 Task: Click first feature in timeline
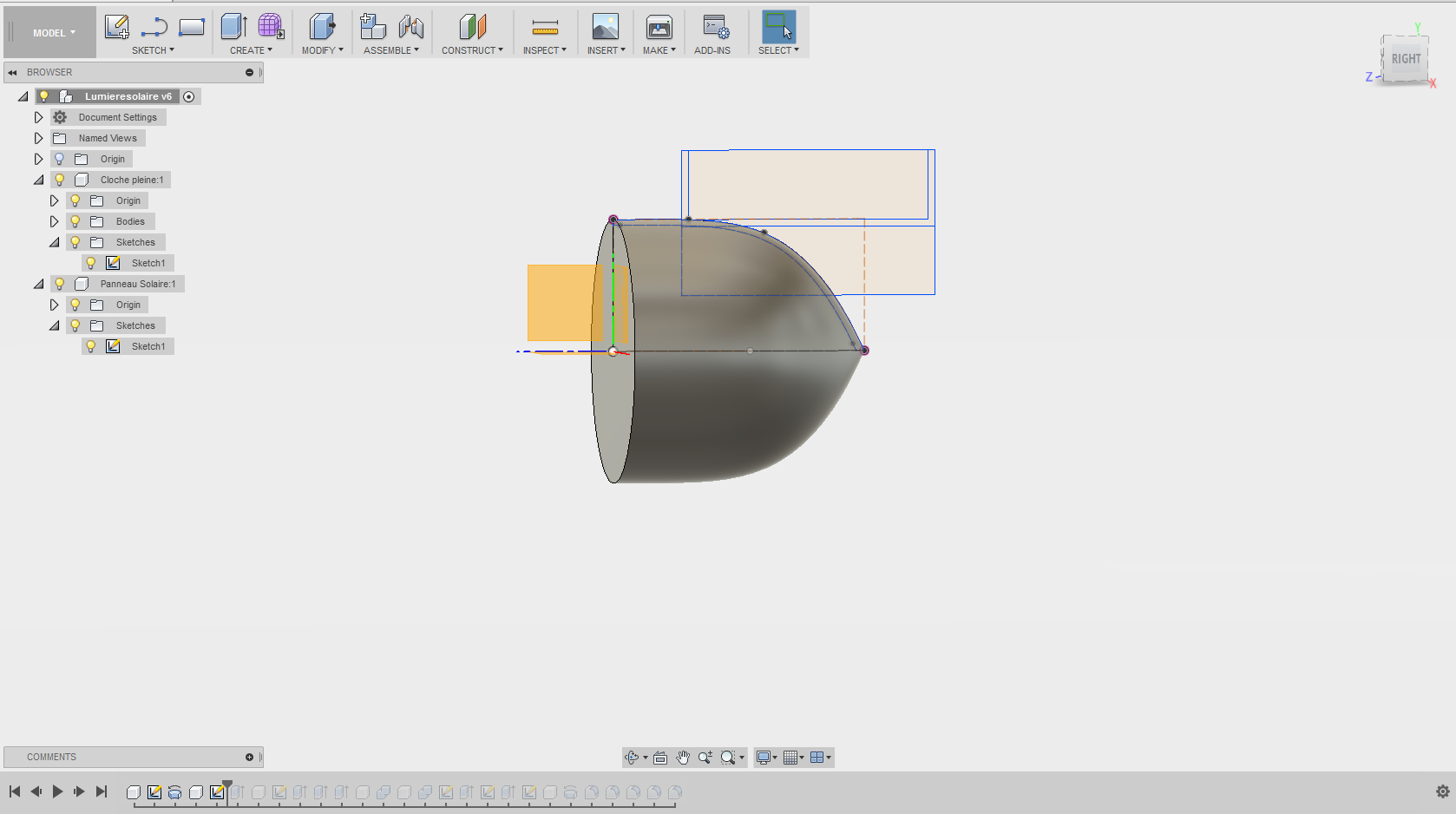click(x=134, y=792)
